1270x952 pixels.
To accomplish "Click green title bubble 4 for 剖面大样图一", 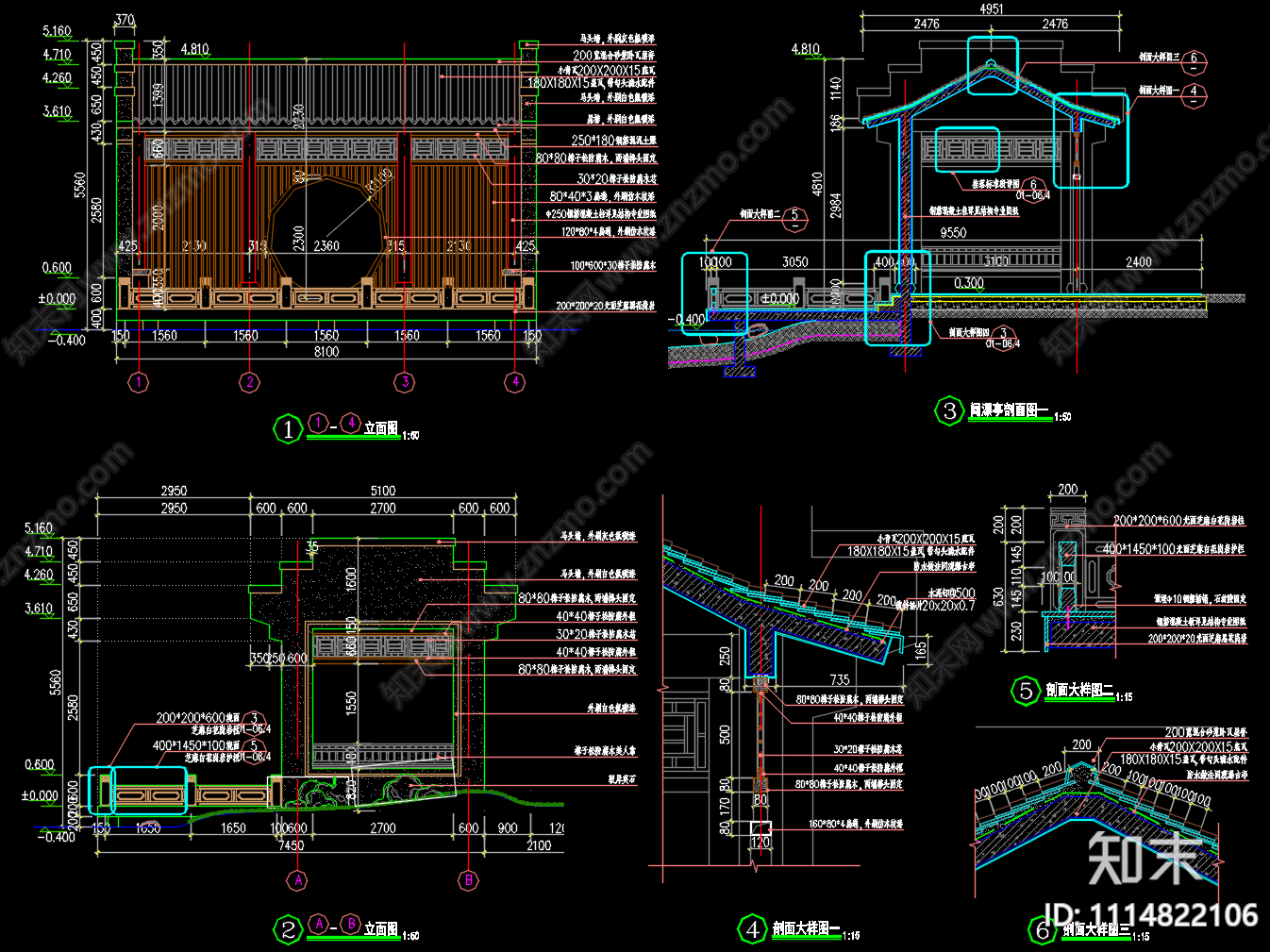I will [752, 929].
